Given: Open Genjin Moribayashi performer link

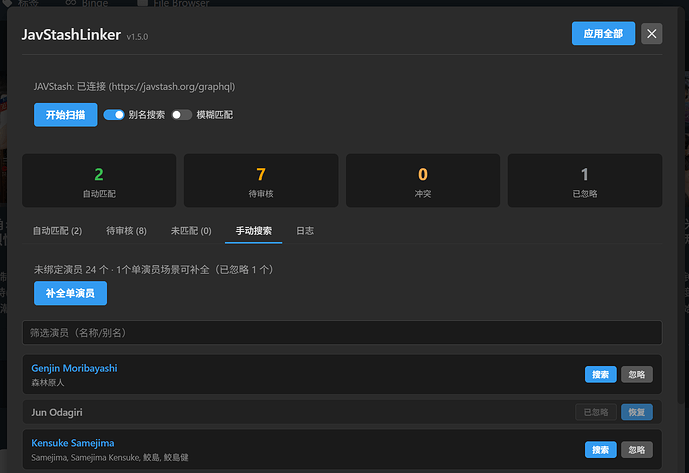Looking at the screenshot, I should [74, 368].
